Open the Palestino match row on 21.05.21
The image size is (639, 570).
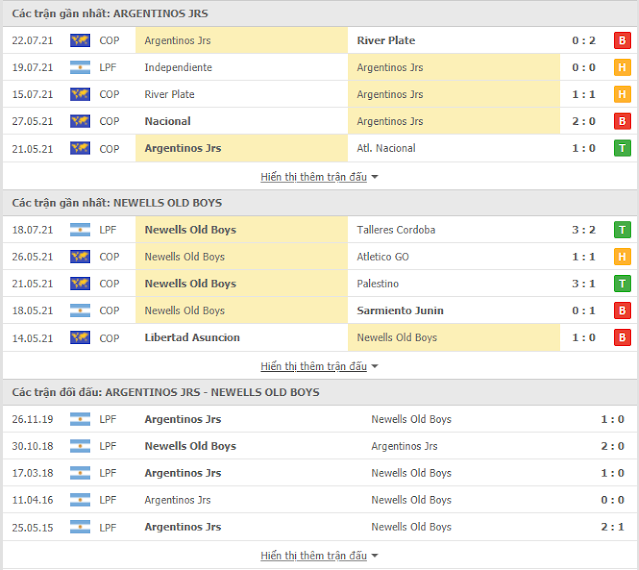pos(320,284)
